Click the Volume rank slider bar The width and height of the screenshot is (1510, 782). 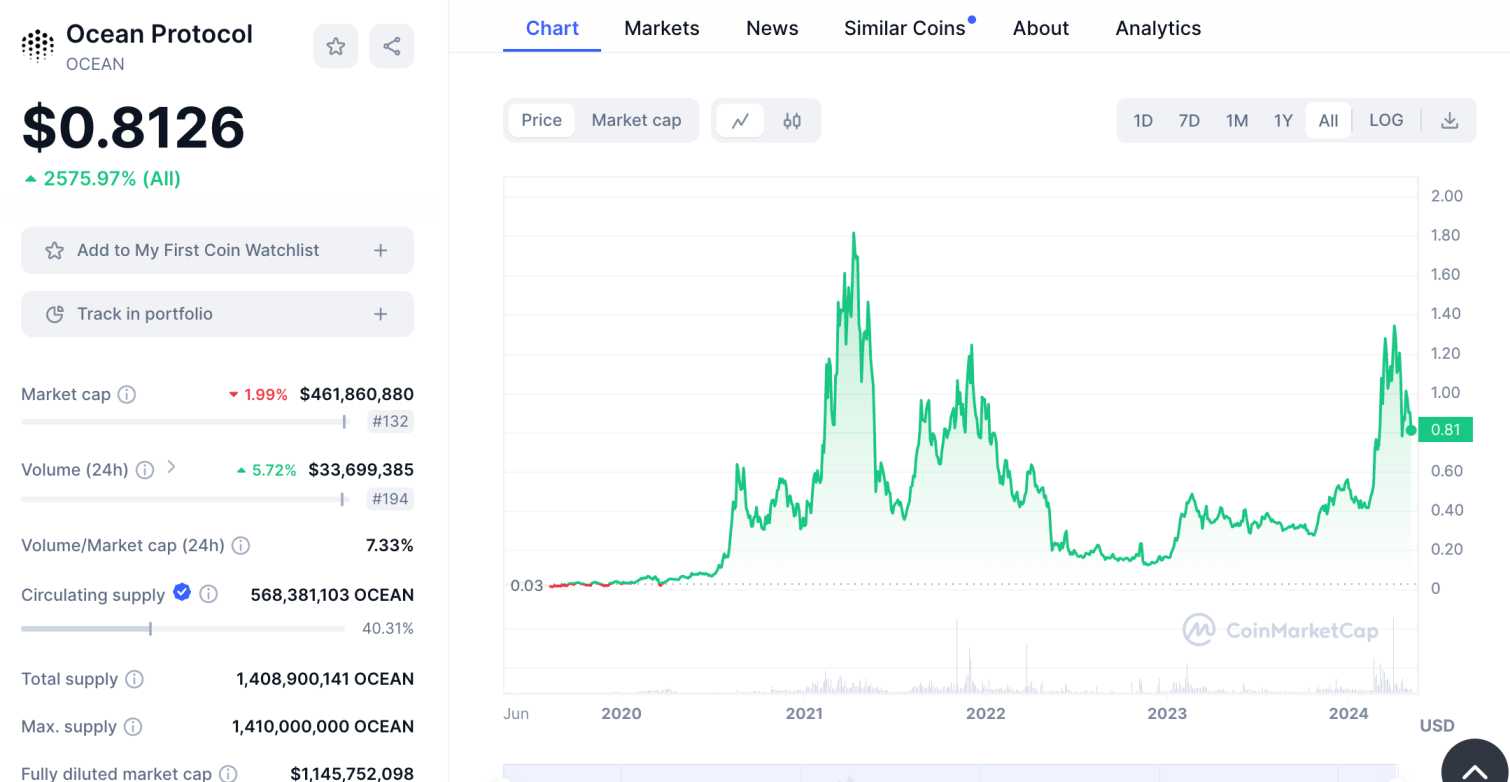[184, 498]
